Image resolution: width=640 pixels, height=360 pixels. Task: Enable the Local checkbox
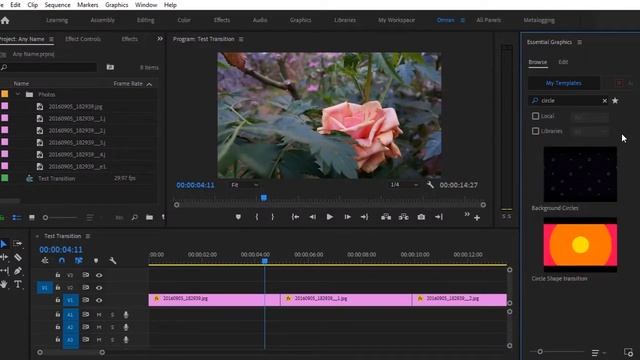(536, 116)
